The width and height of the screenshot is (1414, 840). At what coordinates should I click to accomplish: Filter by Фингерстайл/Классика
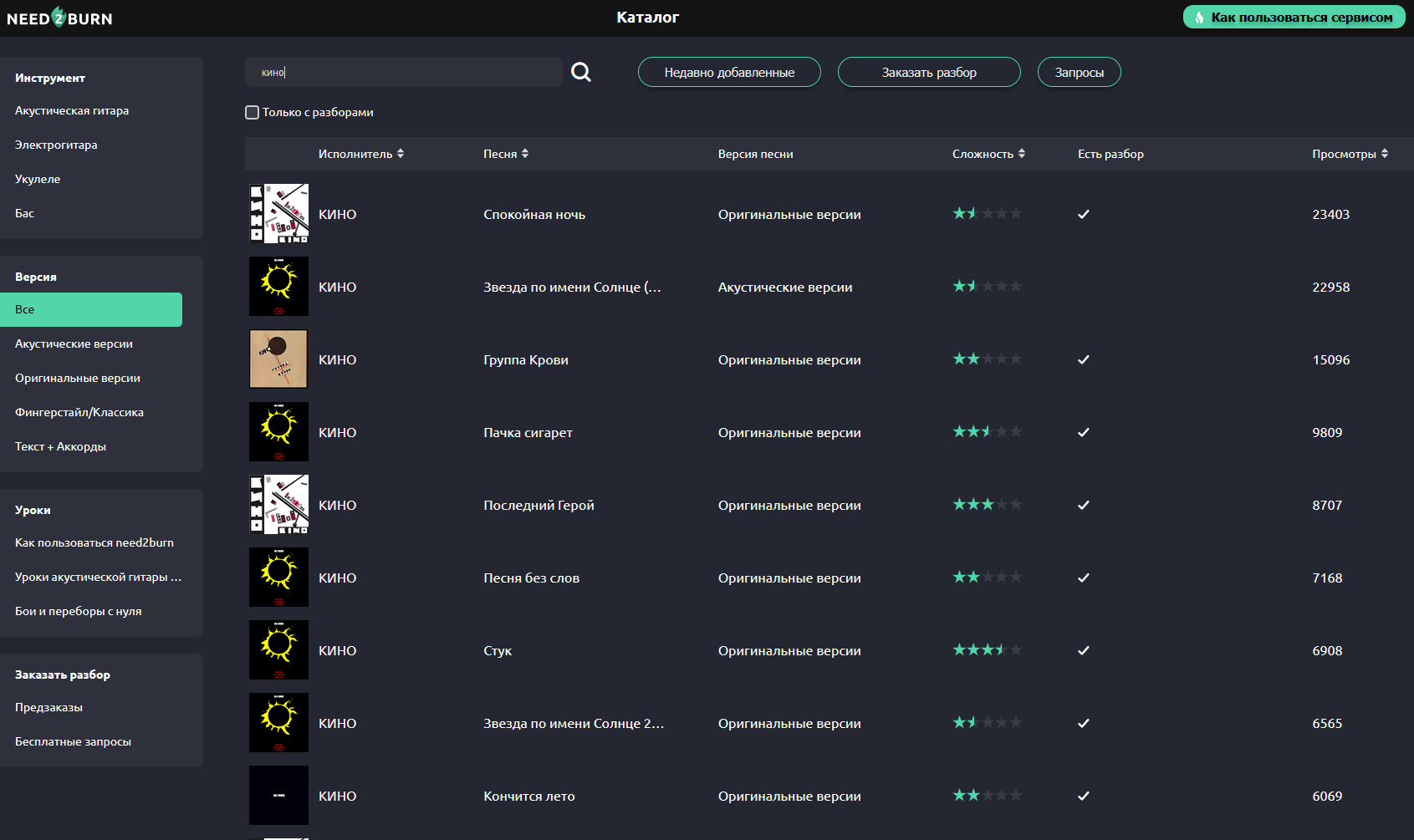[x=79, y=412]
